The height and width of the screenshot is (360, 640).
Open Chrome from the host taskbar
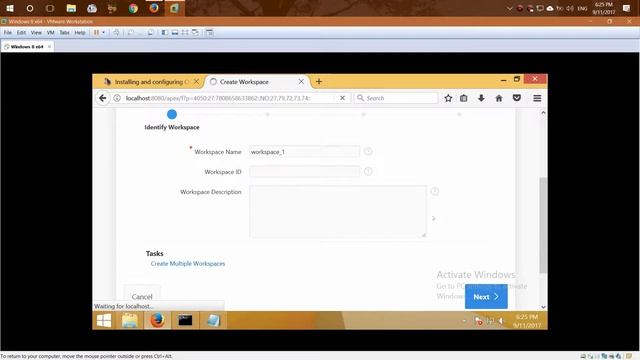133,8
